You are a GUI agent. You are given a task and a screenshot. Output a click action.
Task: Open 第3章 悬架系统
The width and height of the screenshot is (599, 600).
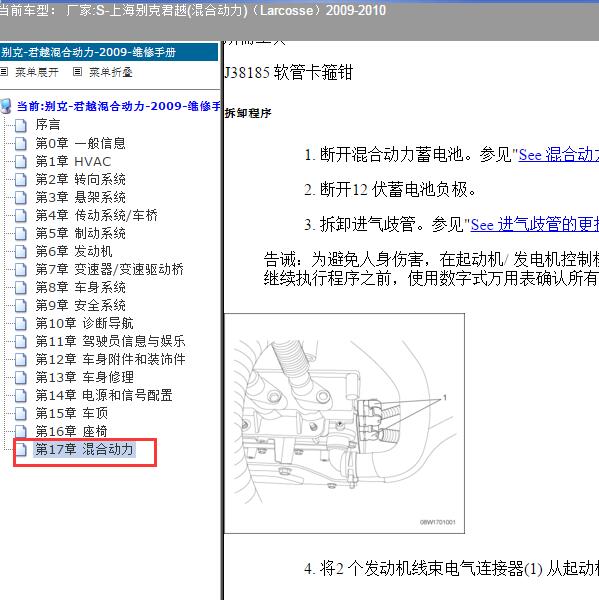pos(80,197)
